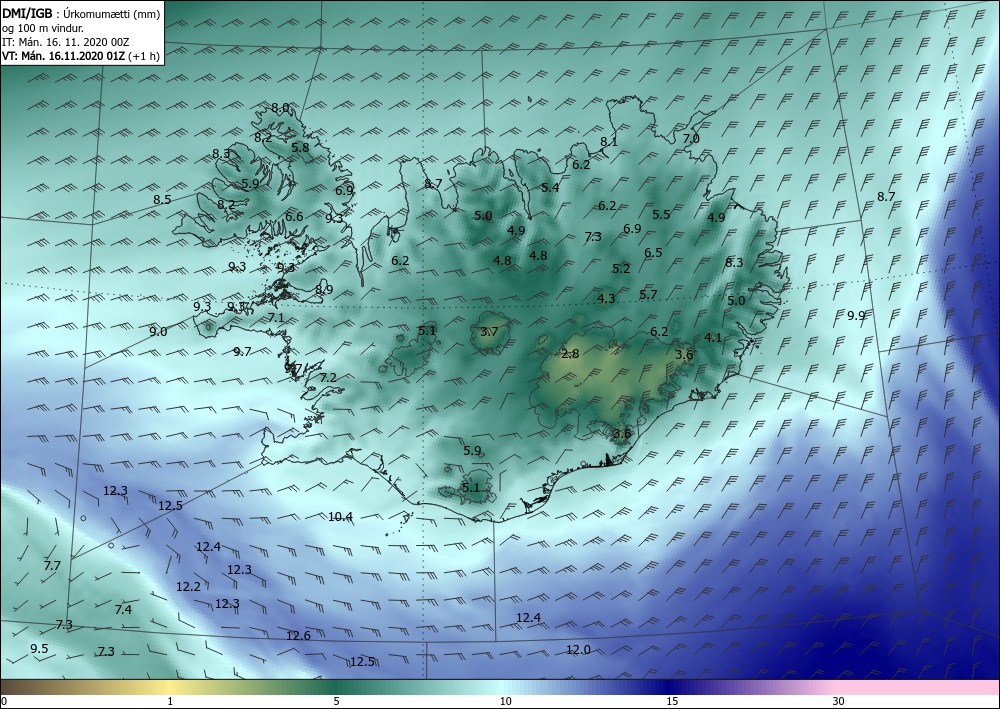Viewport: 1000px width, 709px height.
Task: Click the 6.5 map value
Action: 652,252
